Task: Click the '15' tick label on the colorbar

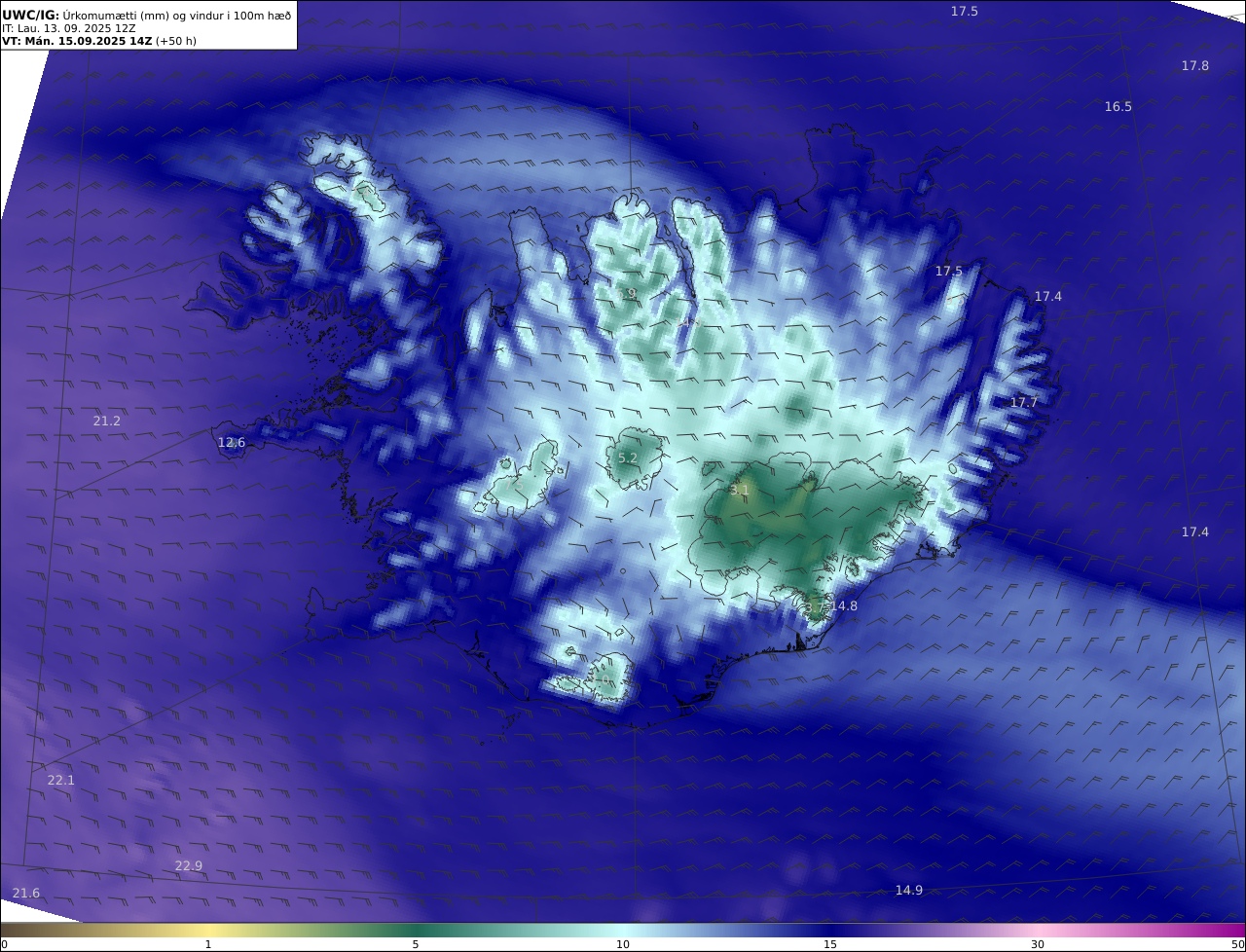Action: click(x=830, y=945)
